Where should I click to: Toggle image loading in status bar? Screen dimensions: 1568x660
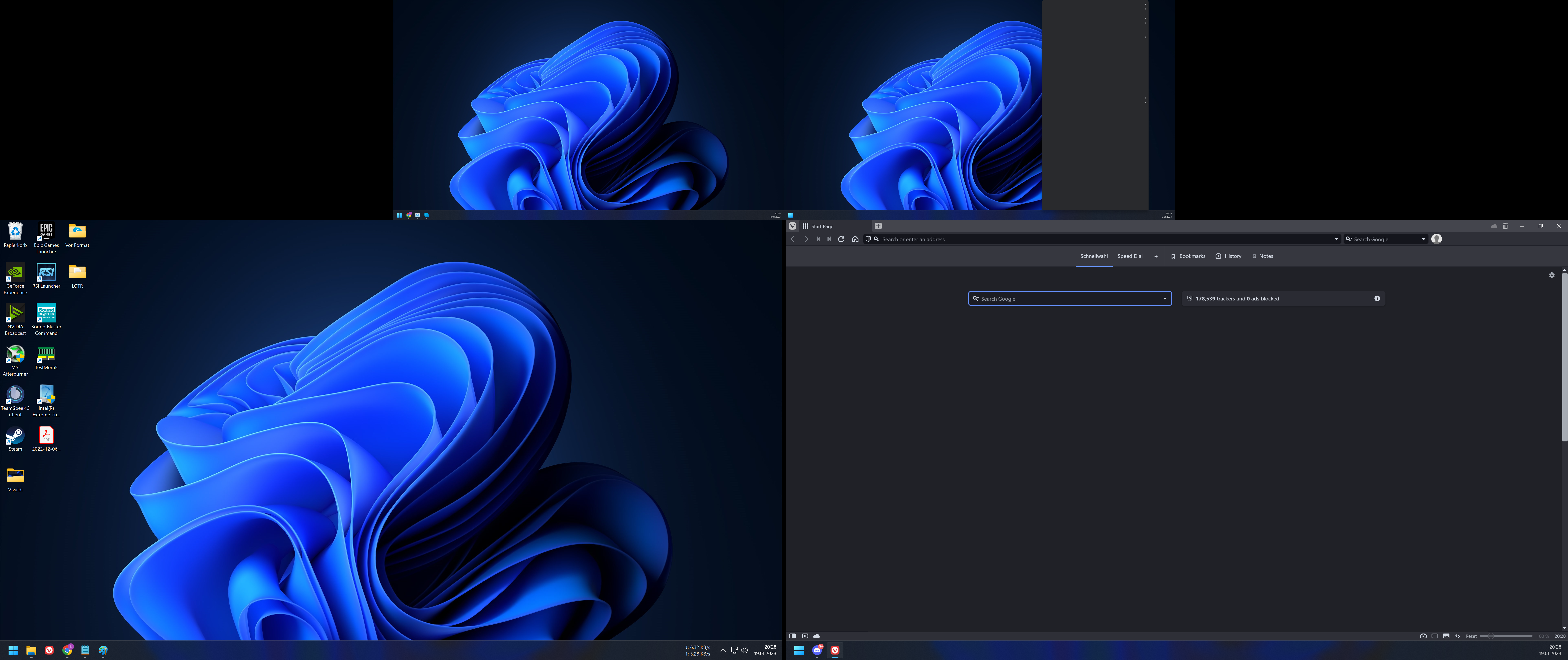1446,636
